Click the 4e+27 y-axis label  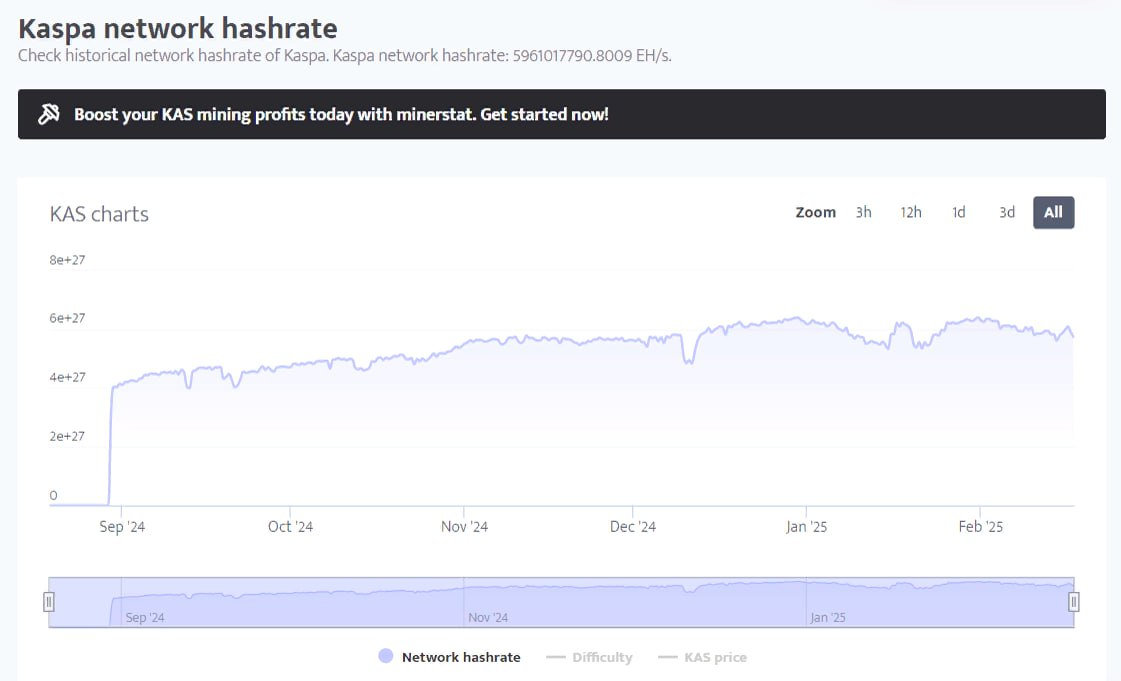coord(67,377)
